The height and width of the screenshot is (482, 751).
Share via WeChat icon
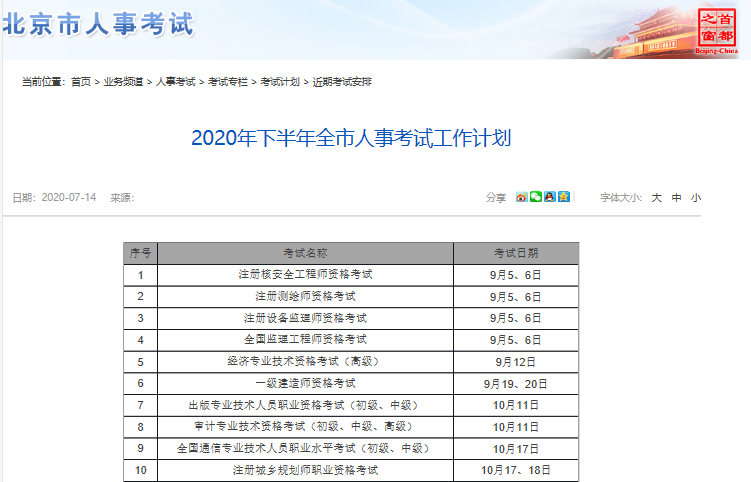click(535, 197)
